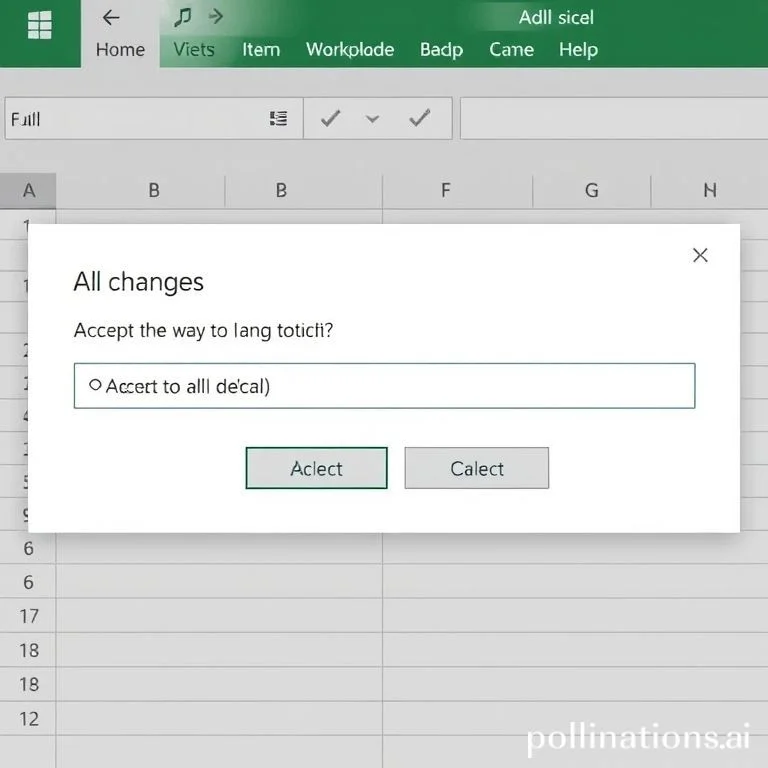Open the Viets ribbon tab
This screenshot has width=768, height=768.
tap(194, 49)
